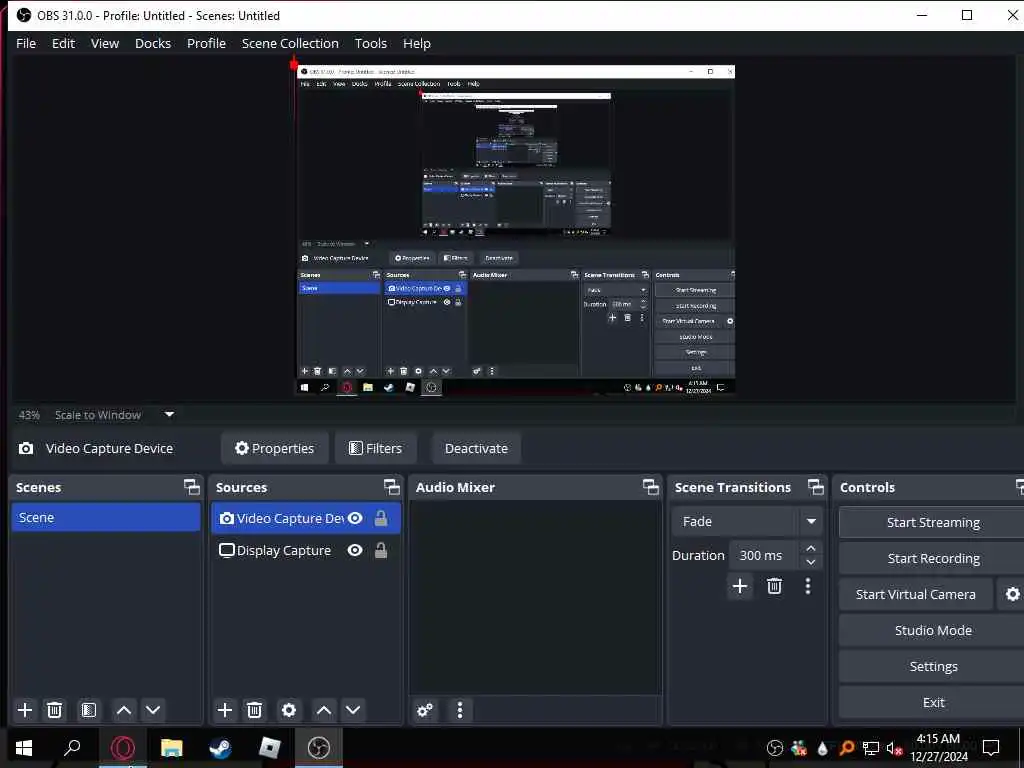Undock the Scene Transitions panel
The height and width of the screenshot is (768, 1024).
(816, 487)
